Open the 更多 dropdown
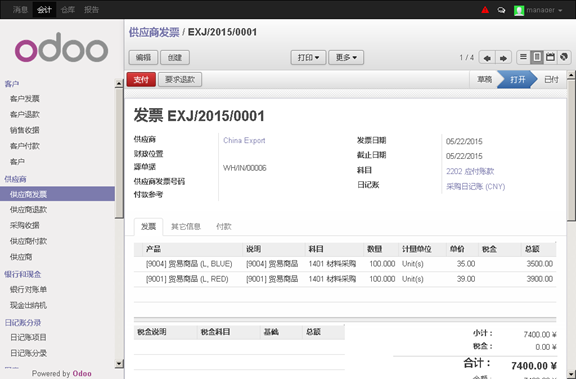576x379 pixels. [x=346, y=58]
